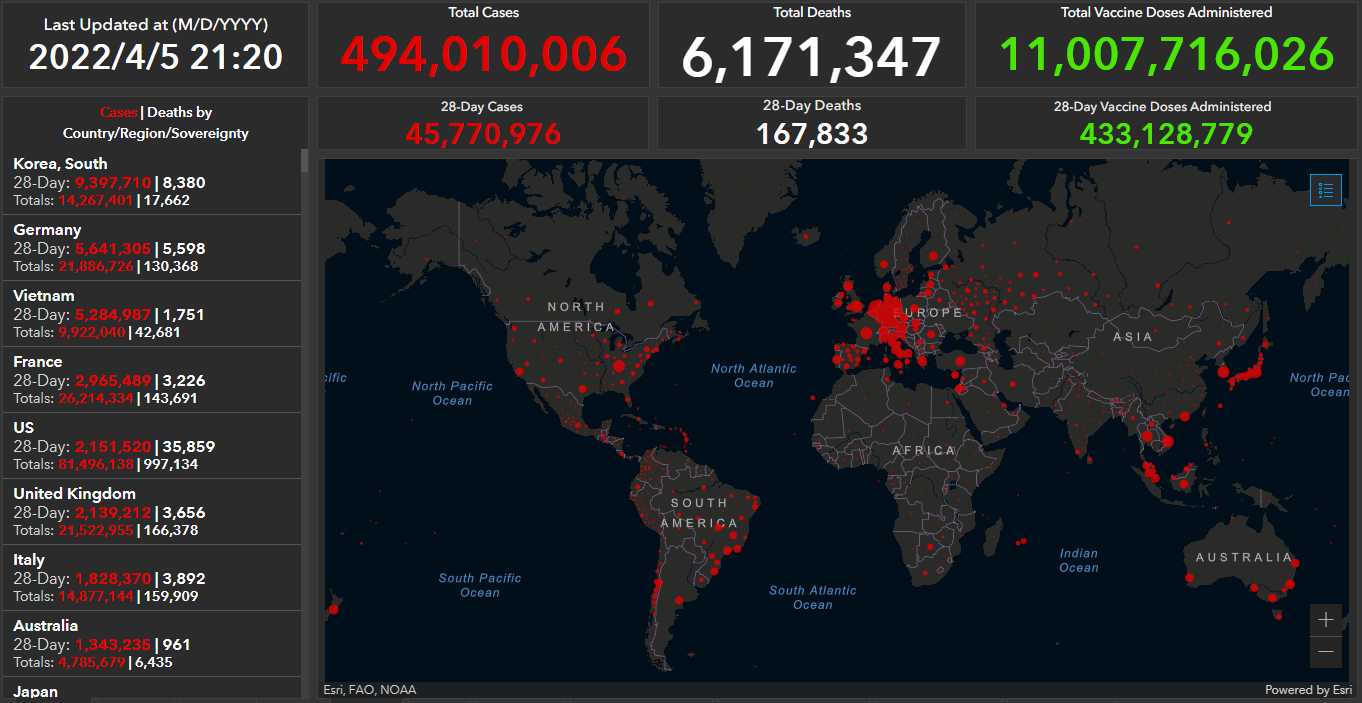Screen dimensions: 1362x703
Task: Click the ASIA map label
Action: coord(1133,337)
